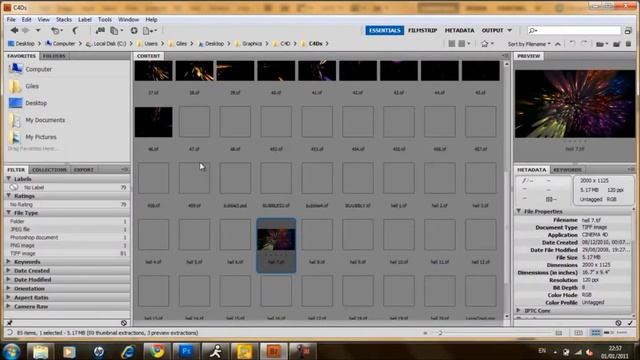This screenshot has width=640, height=360.
Task: Expand the Date Created filter section
Action: coord(9,271)
